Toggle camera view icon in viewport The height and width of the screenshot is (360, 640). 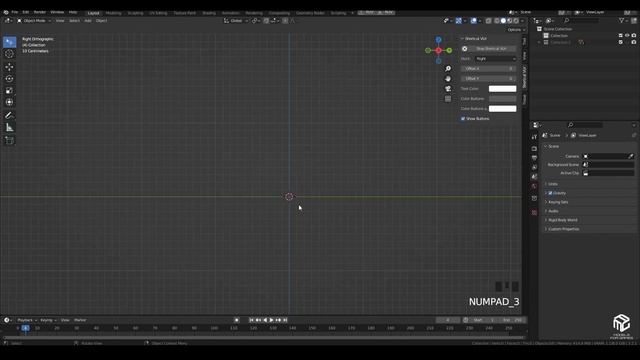coord(448,89)
